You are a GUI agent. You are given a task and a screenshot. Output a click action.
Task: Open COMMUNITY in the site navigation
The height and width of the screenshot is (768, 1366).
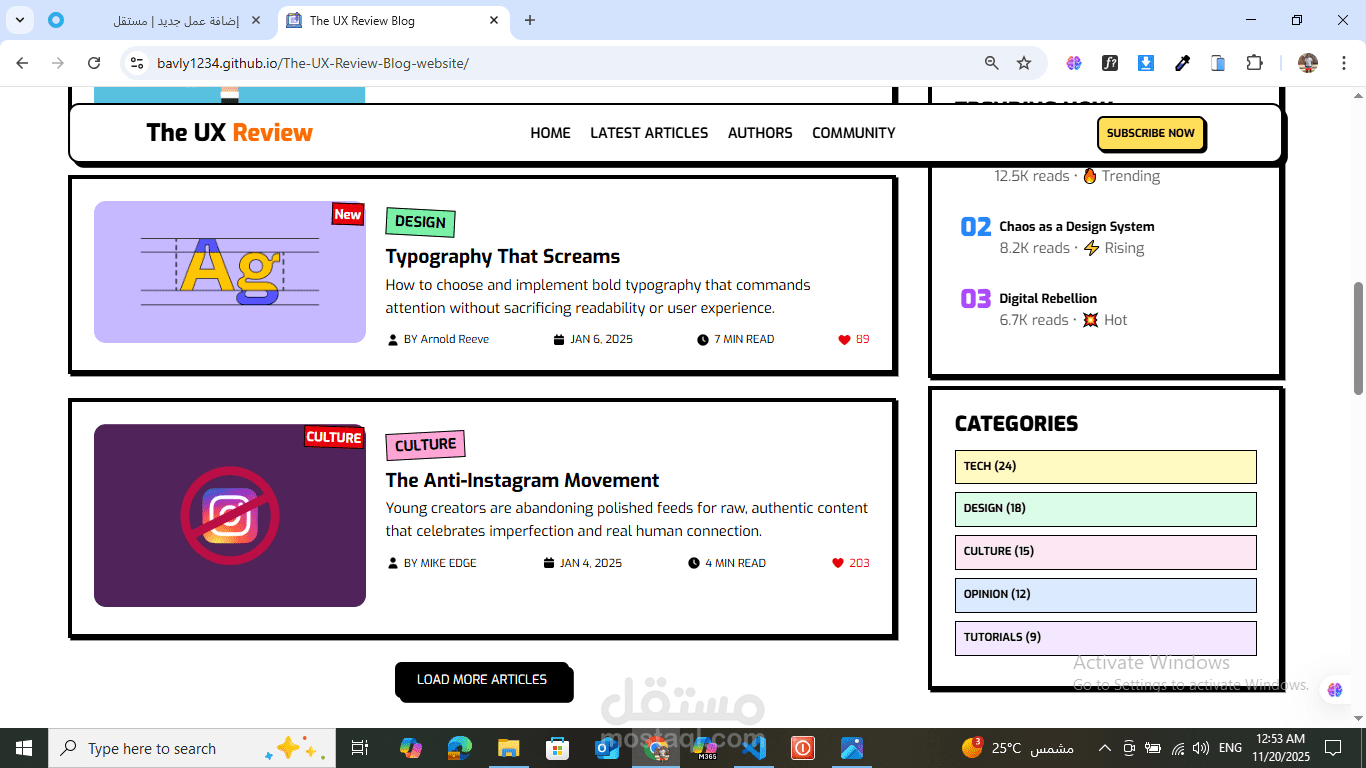pyautogui.click(x=853, y=133)
